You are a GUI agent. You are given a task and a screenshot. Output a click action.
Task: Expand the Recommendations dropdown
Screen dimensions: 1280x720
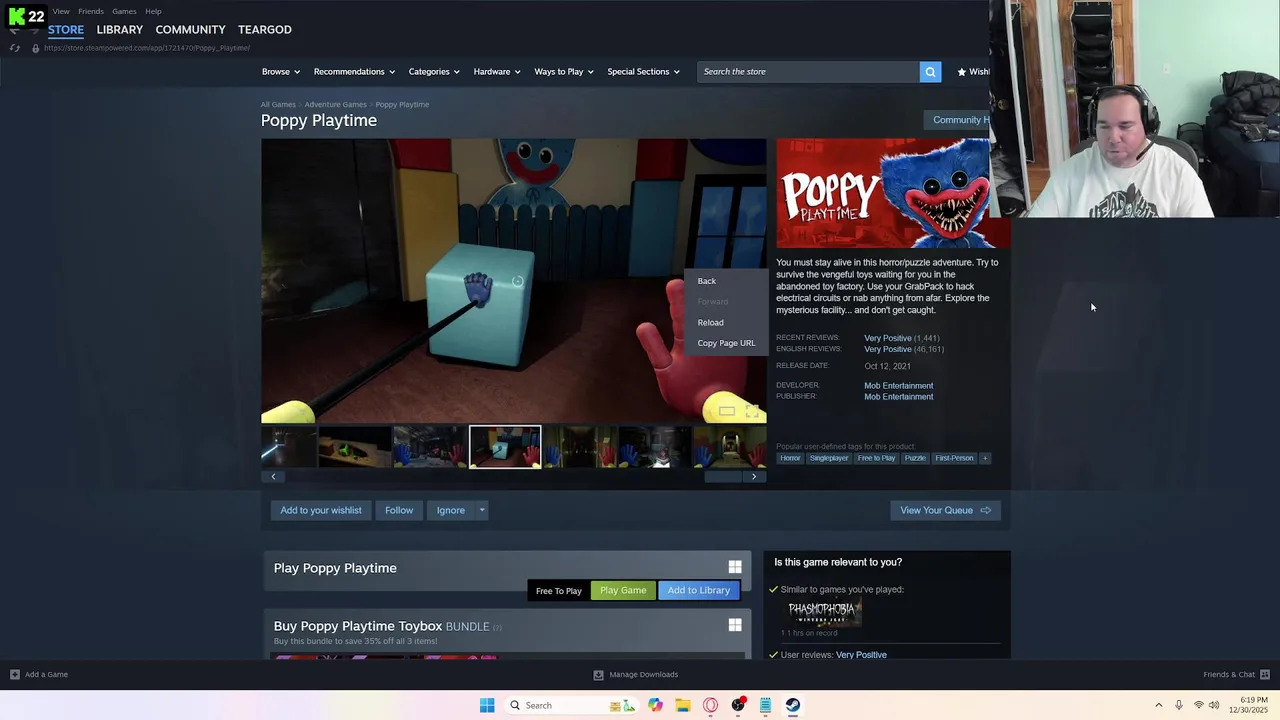(x=354, y=72)
